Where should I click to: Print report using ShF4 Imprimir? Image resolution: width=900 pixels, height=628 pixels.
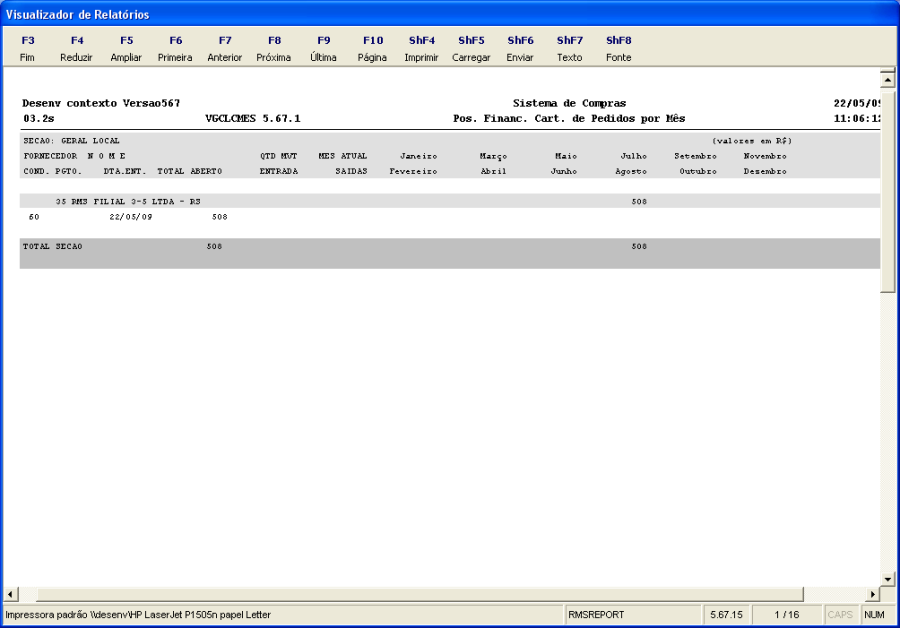421,49
